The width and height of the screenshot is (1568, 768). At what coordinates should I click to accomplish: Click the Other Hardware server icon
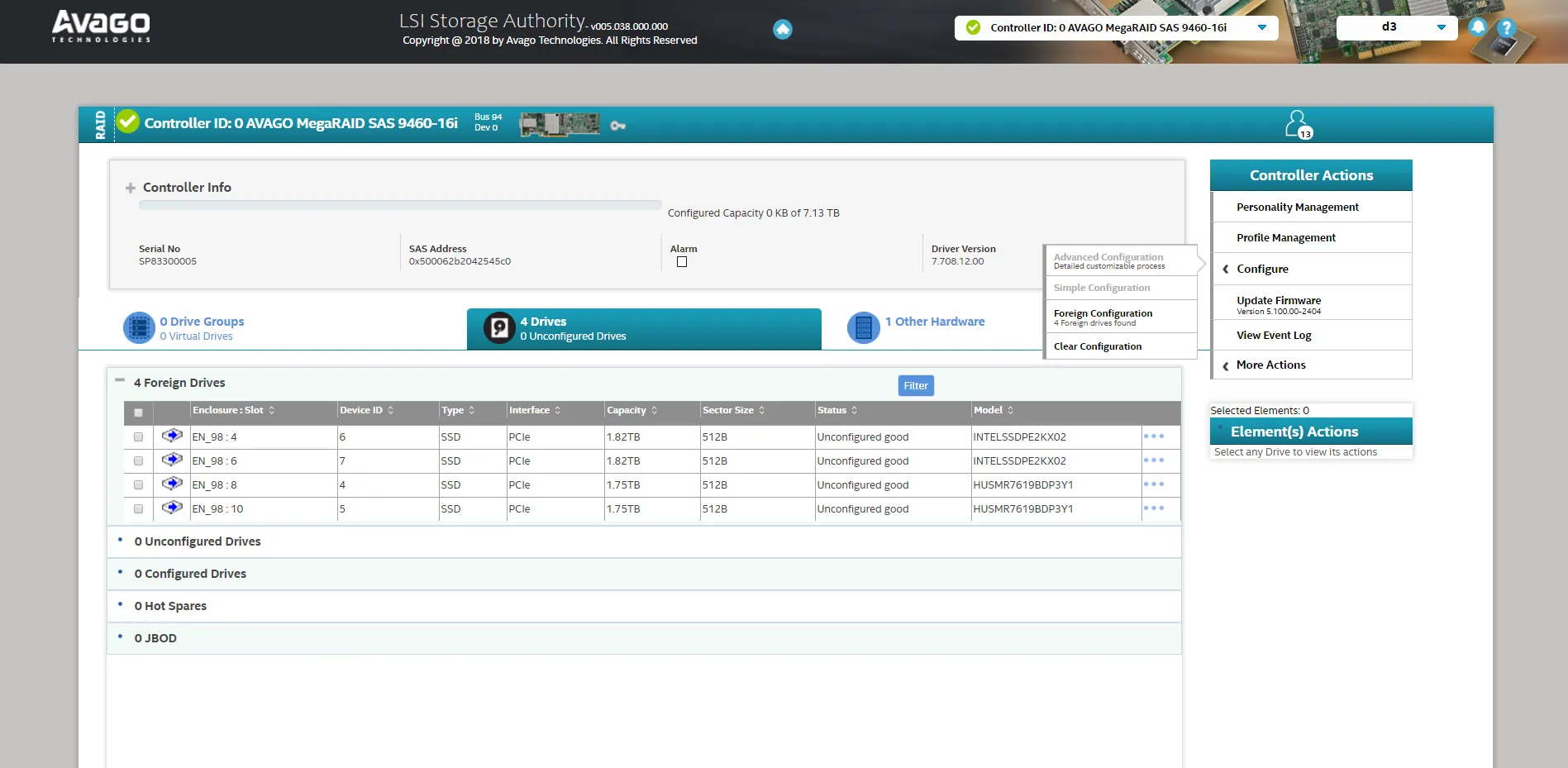863,327
